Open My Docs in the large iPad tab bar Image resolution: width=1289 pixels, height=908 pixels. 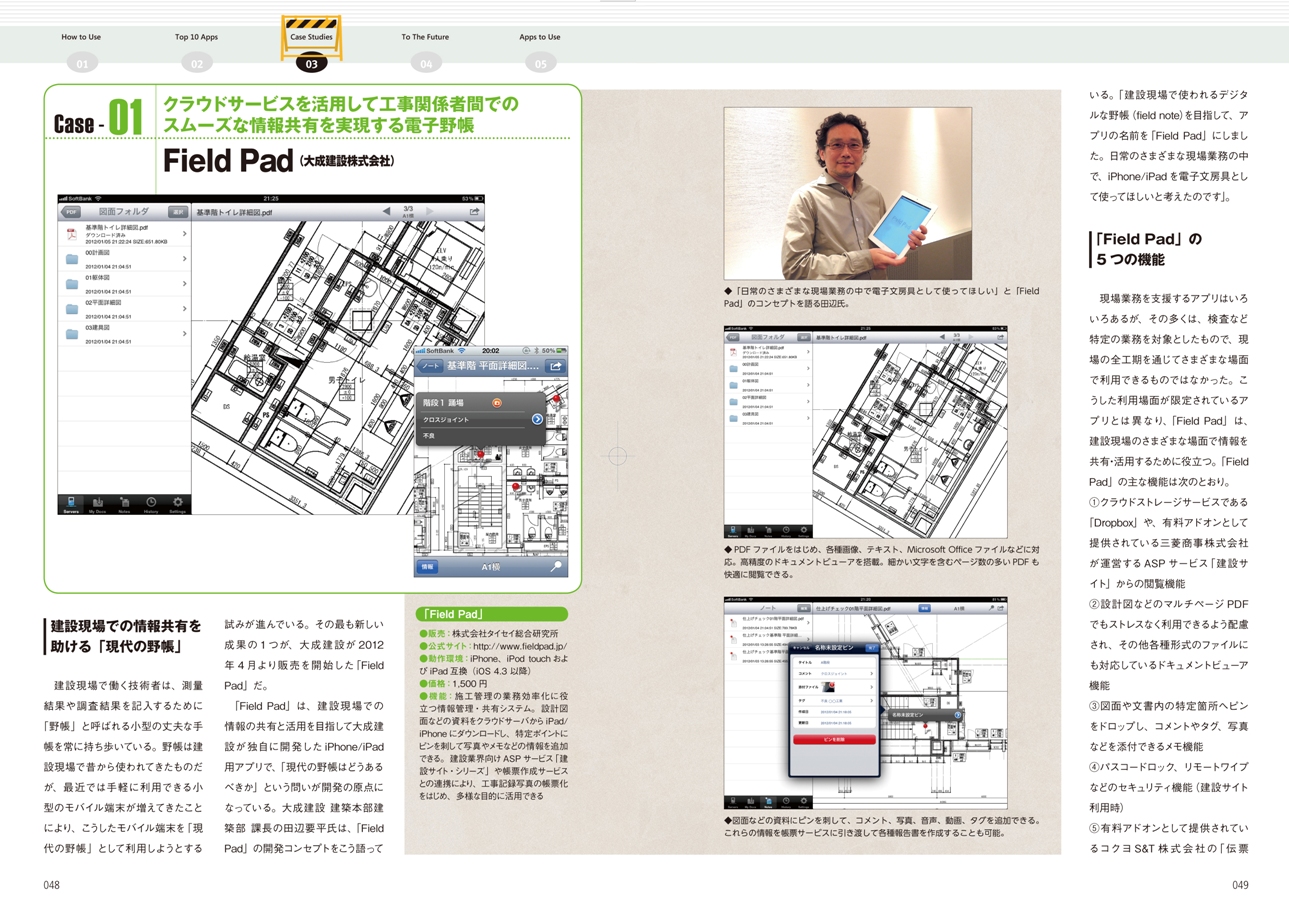point(98,503)
